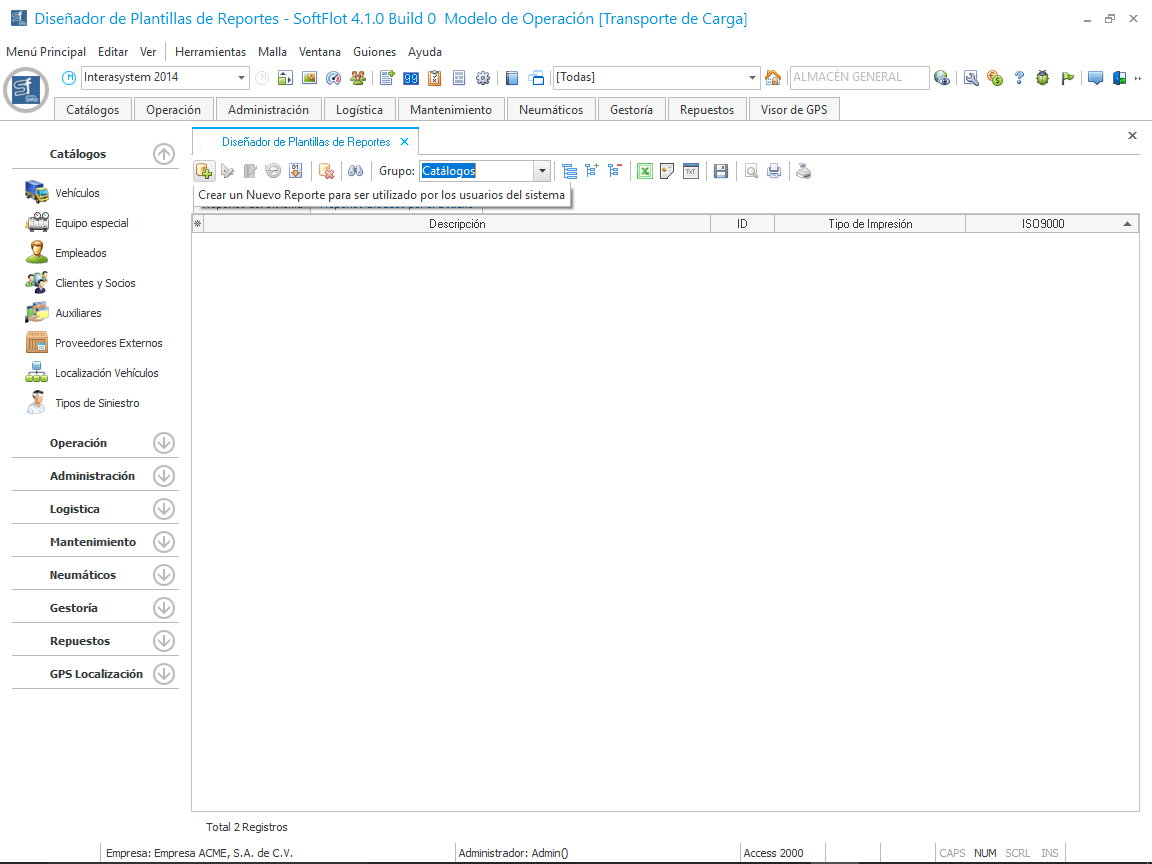Image resolution: width=1152 pixels, height=864 pixels.
Task: Open the Interasystem 2014 dropdown
Action: [242, 78]
